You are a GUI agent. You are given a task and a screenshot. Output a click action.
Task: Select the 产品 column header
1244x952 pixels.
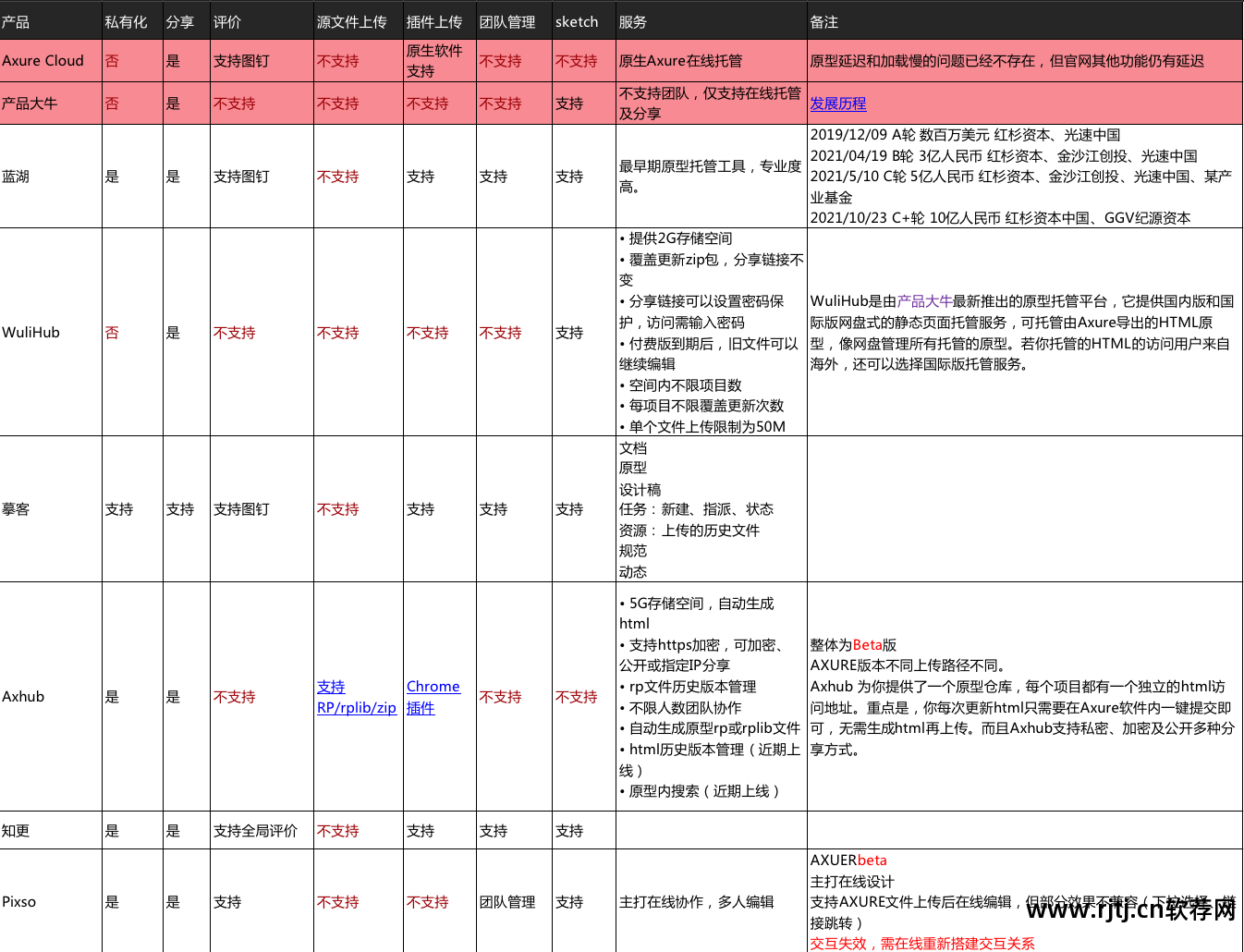51,21
